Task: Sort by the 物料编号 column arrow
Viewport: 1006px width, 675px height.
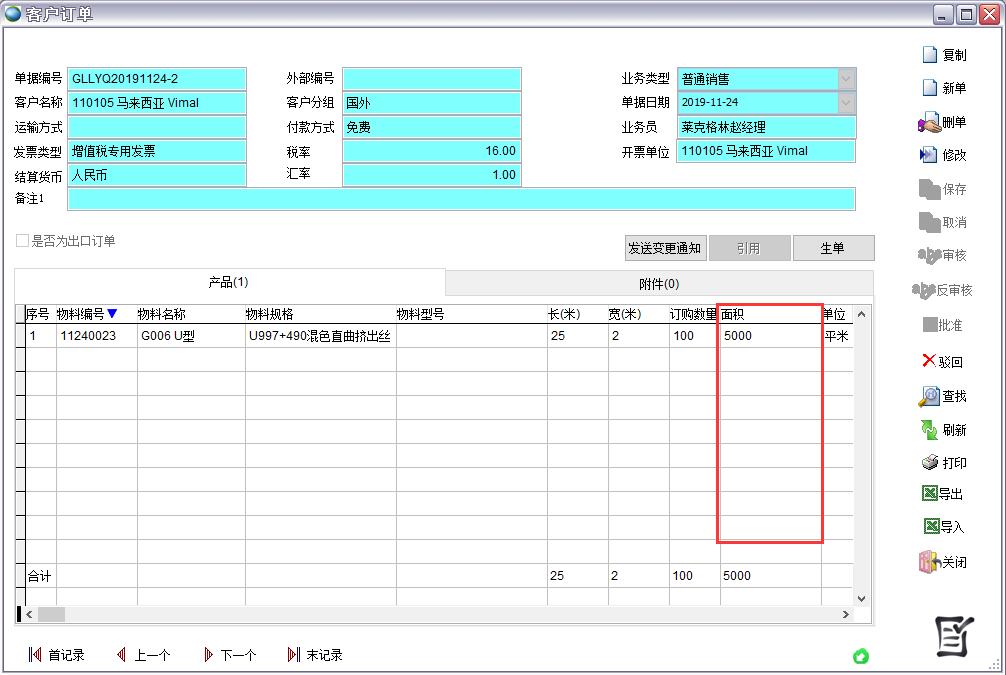Action: [112, 314]
